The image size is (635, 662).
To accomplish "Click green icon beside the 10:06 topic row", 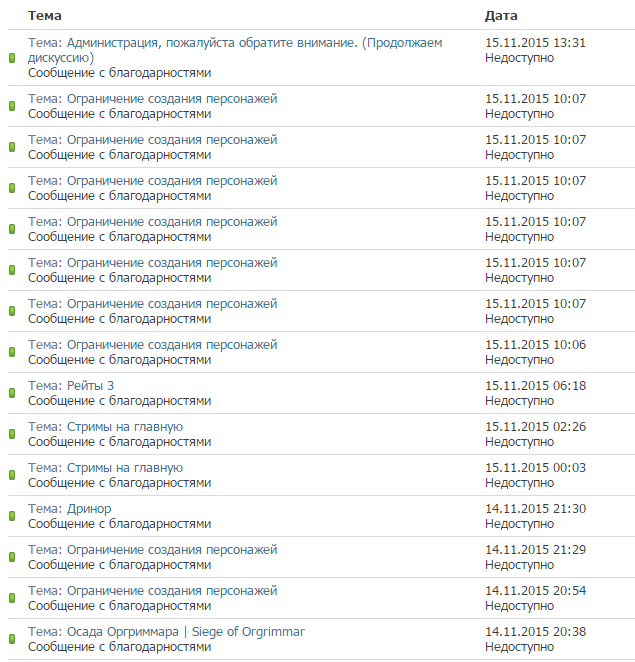I will pyautogui.click(x=12, y=352).
